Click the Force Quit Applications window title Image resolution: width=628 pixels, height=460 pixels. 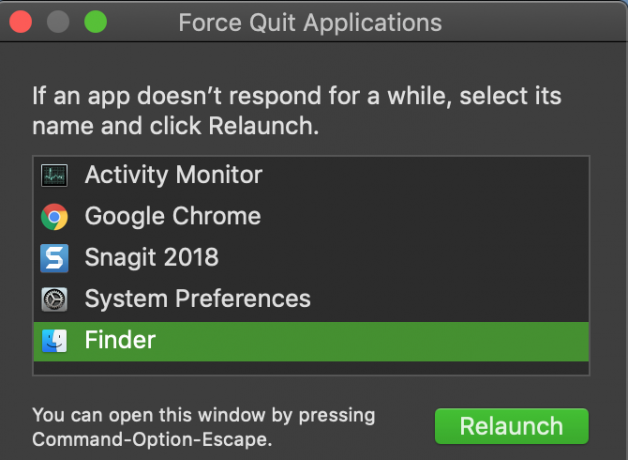pyautogui.click(x=310, y=22)
